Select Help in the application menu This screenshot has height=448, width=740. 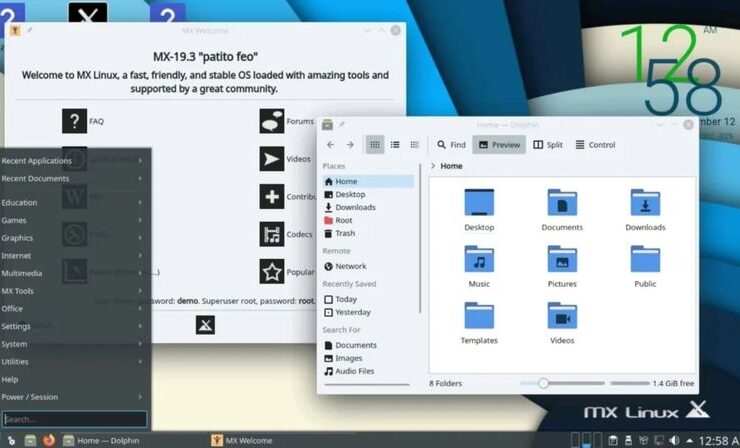tap(75, 380)
